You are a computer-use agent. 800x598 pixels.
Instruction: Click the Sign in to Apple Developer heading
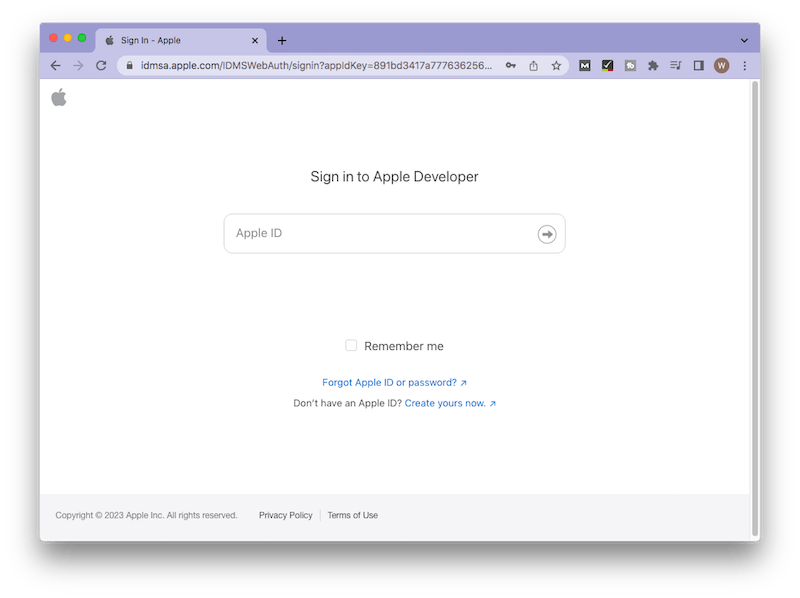pyautogui.click(x=394, y=177)
